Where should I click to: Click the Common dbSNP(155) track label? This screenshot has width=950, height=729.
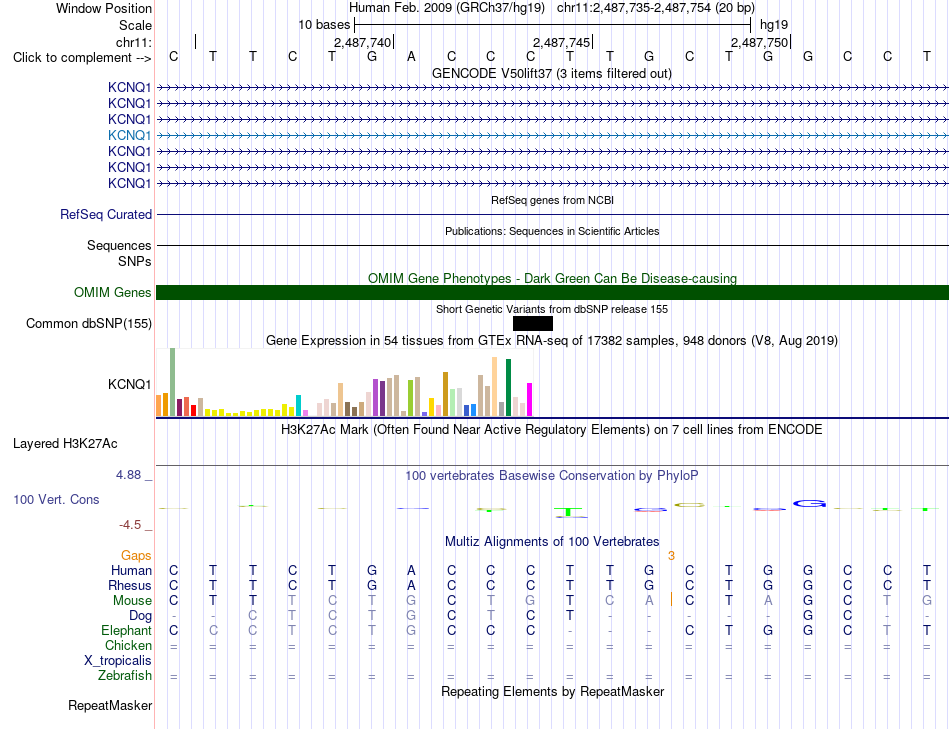click(x=89, y=324)
